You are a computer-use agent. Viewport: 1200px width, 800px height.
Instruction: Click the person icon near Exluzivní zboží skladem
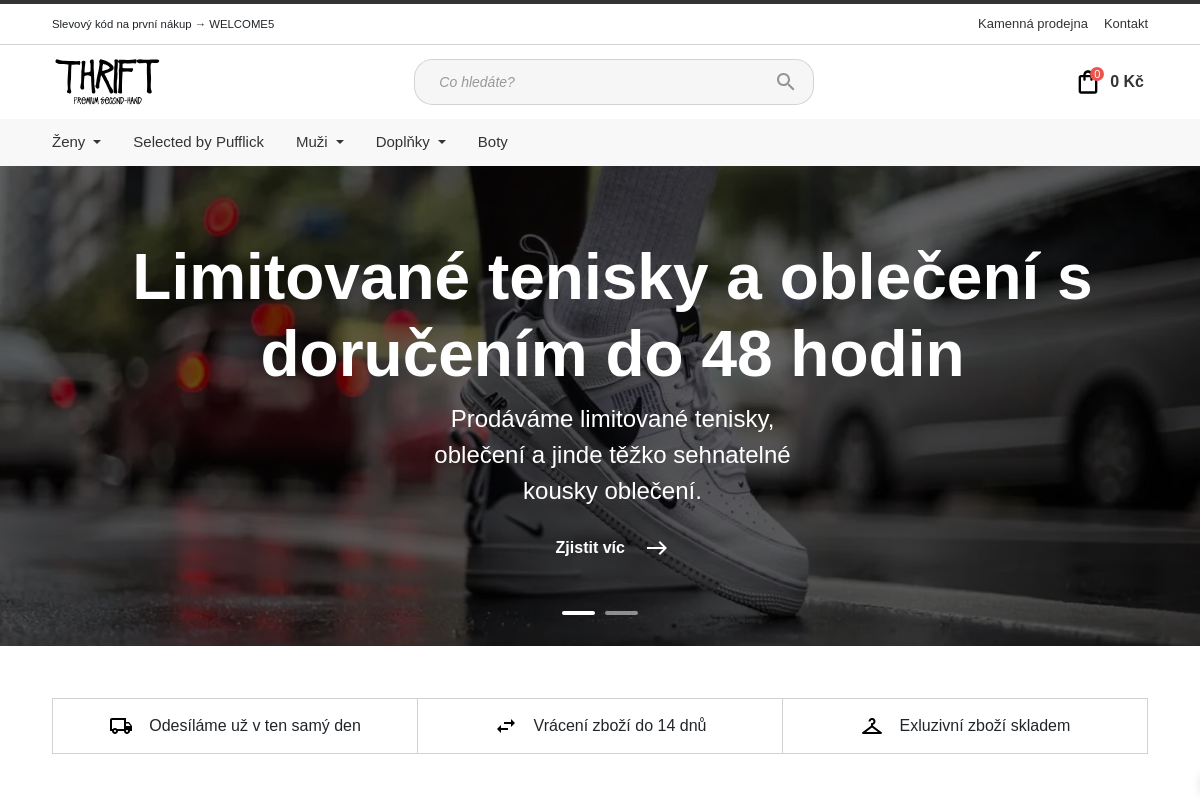pos(872,725)
